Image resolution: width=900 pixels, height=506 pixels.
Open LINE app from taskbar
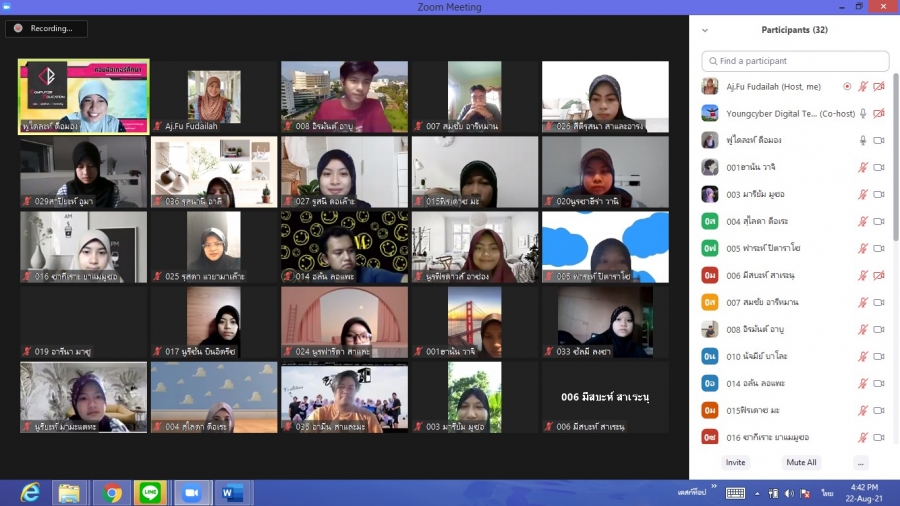tap(151, 493)
